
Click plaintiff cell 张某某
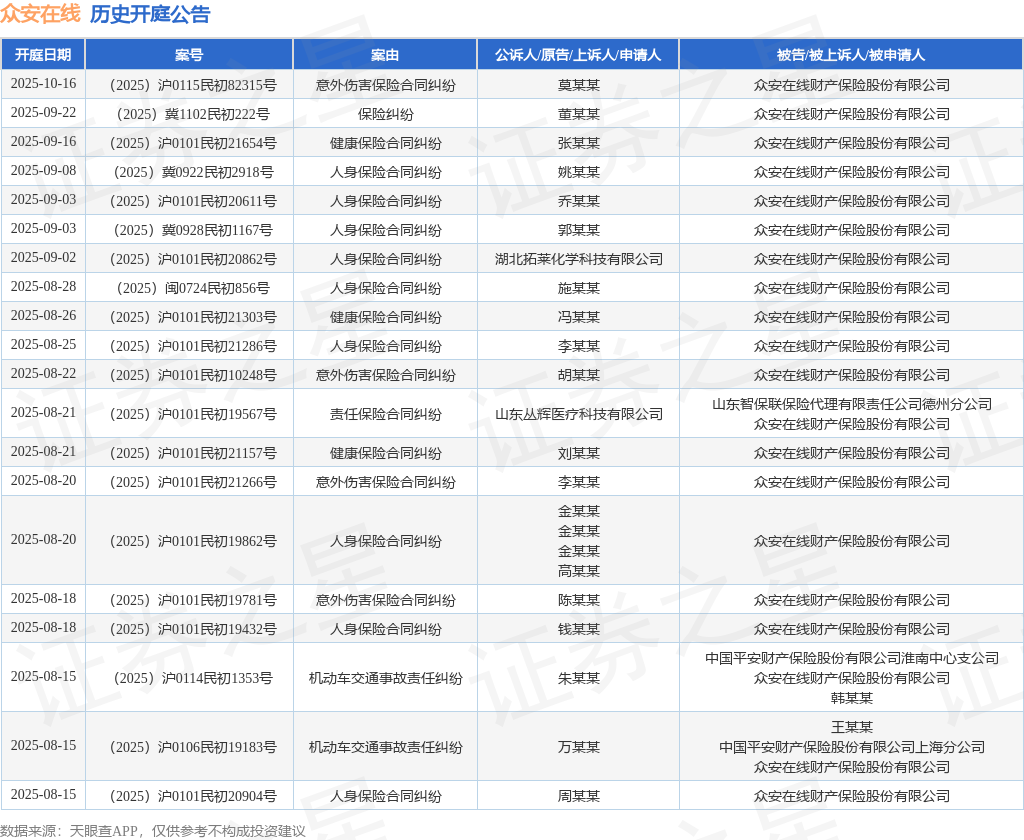579,143
